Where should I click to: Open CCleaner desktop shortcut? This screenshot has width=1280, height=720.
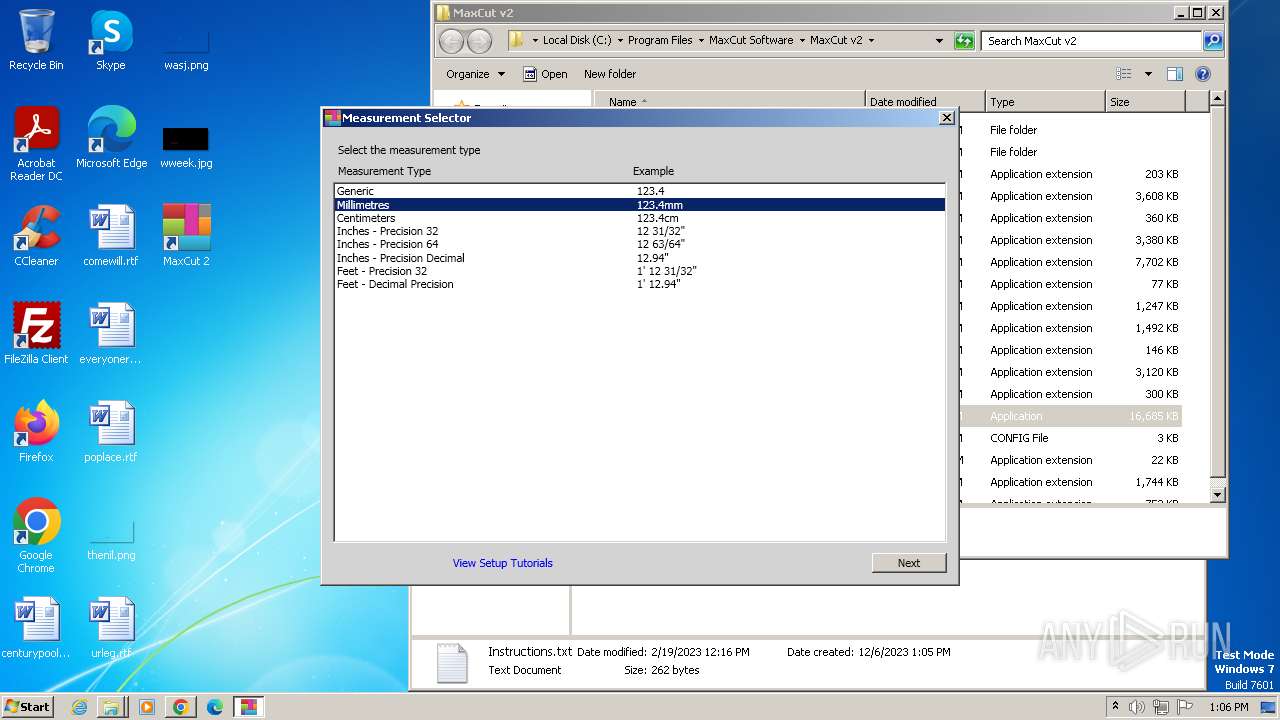(36, 236)
